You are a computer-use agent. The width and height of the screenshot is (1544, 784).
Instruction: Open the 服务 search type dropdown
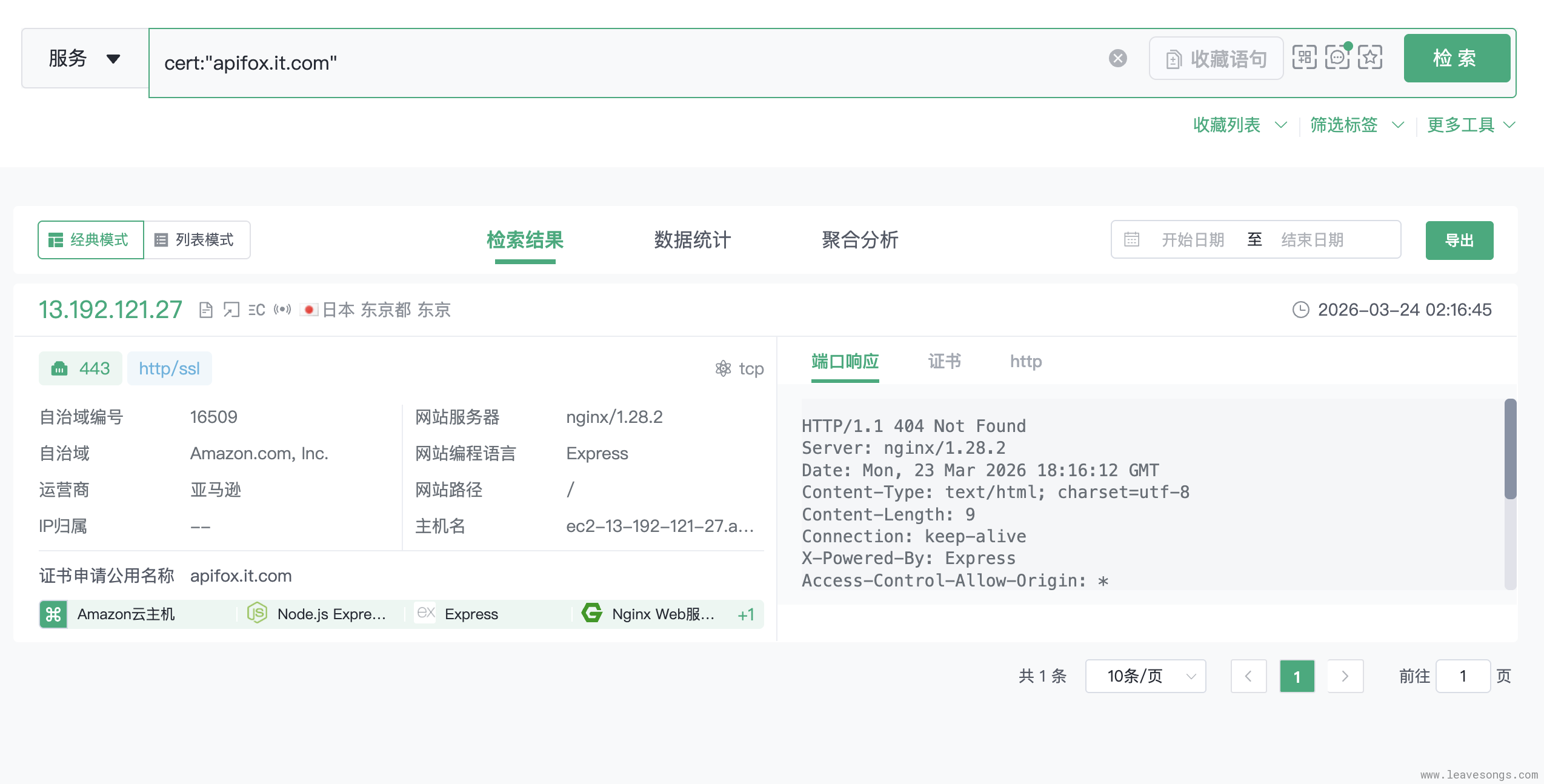coord(85,59)
